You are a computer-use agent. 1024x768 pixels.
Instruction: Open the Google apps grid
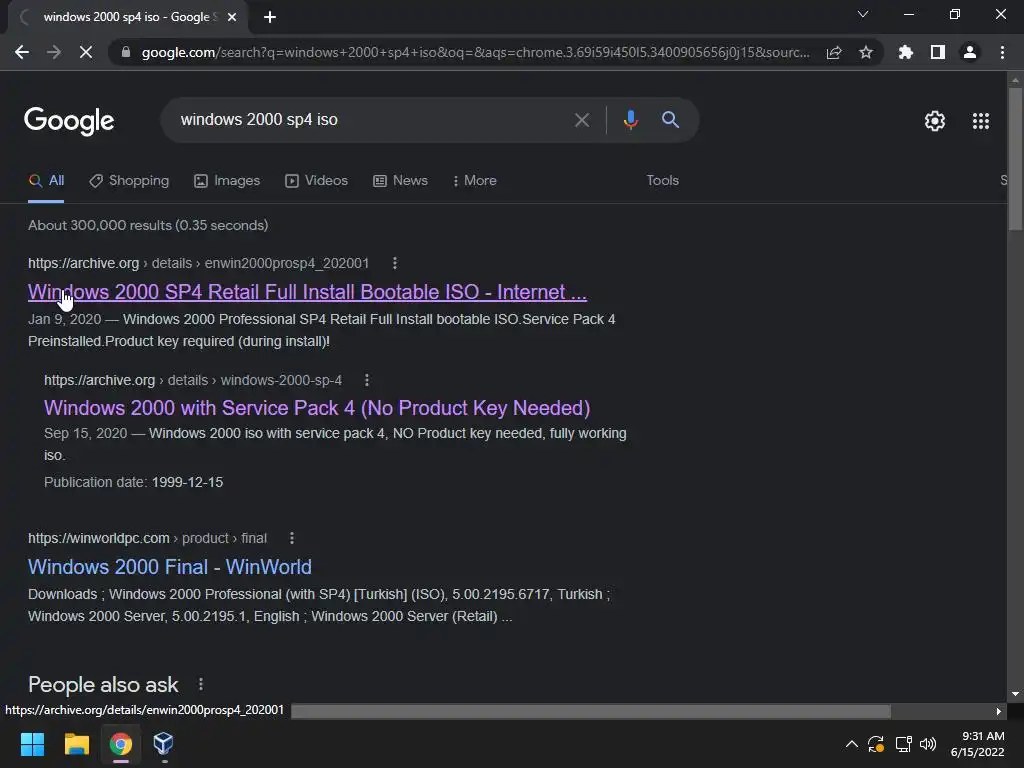click(x=981, y=121)
